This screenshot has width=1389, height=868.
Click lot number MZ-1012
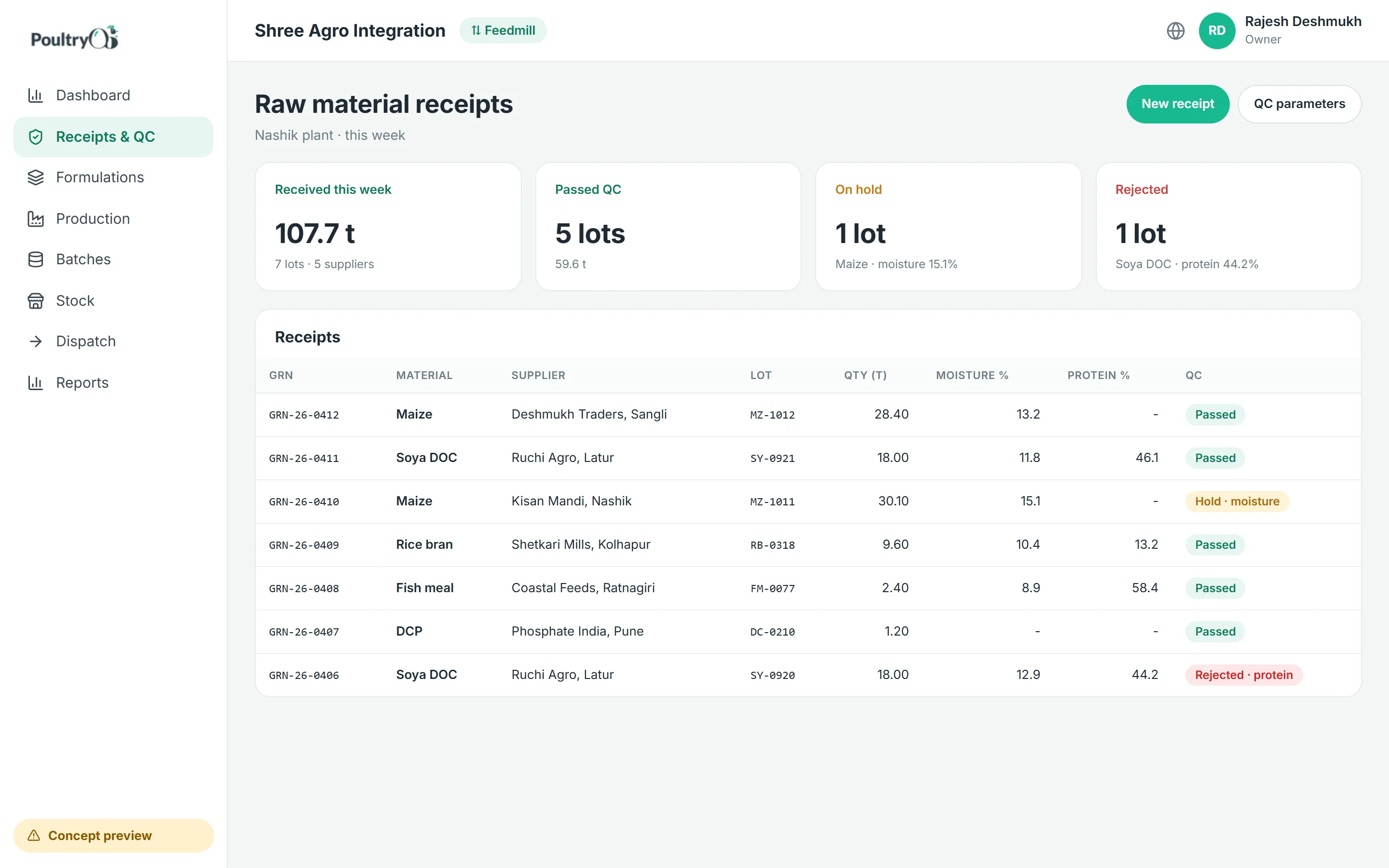[773, 415]
